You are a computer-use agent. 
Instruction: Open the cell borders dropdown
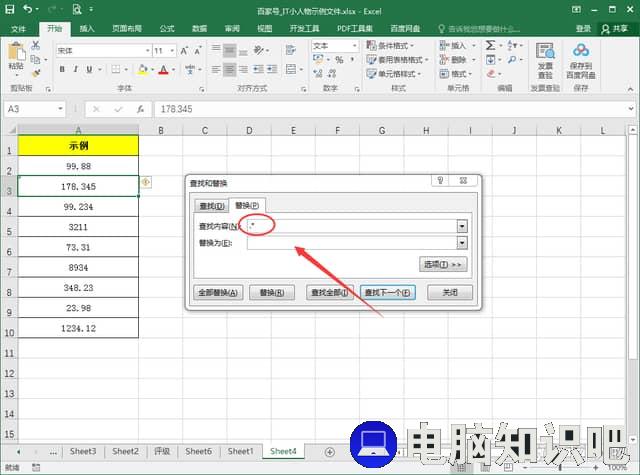click(x=126, y=69)
